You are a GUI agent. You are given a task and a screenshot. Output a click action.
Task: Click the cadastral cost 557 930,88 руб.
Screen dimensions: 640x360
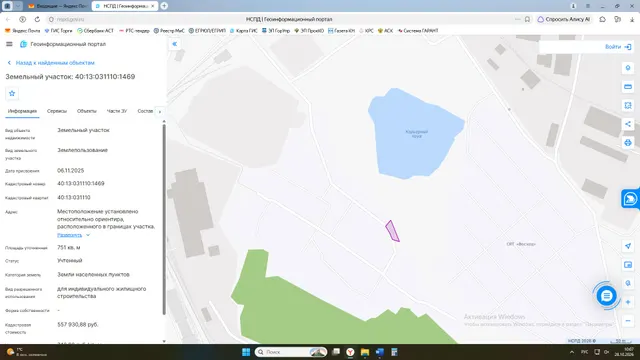78,324
